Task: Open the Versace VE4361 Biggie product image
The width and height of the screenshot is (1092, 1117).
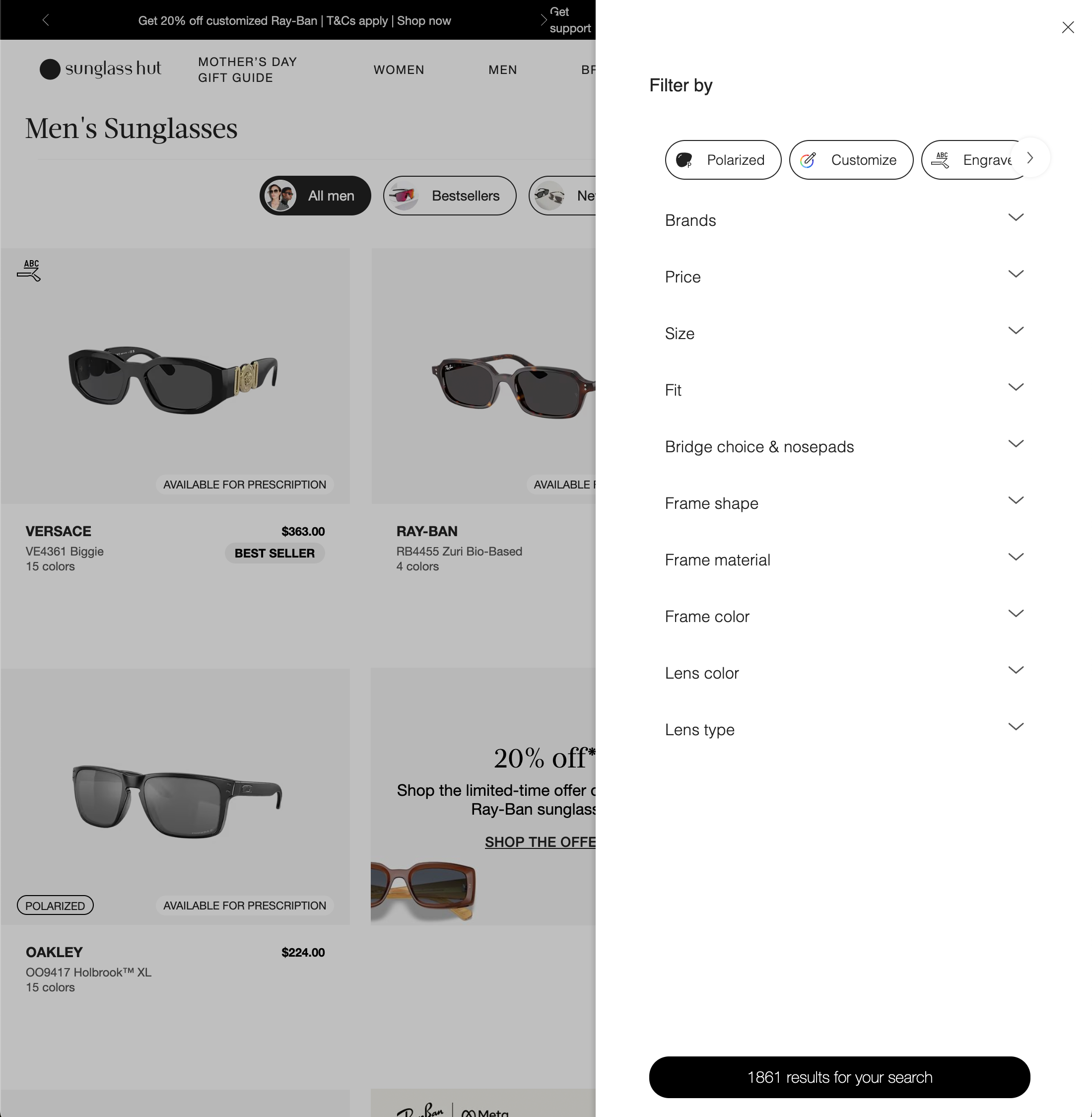Action: tap(175, 376)
